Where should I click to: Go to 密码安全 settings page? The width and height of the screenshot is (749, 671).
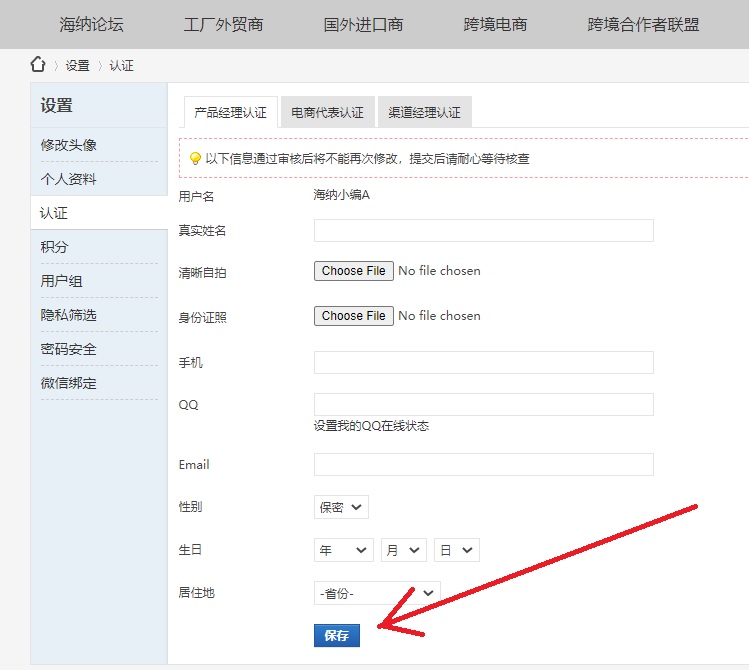coord(69,349)
